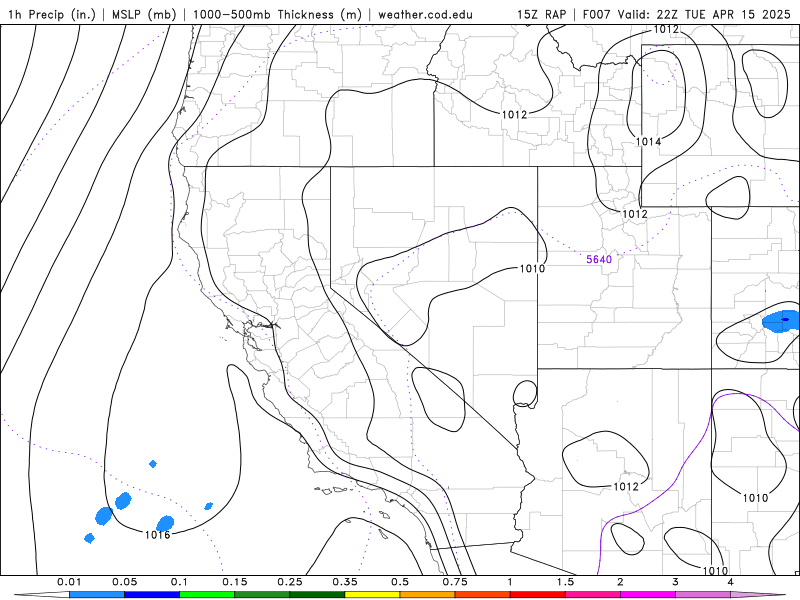Click the '15Z RAP' model run label

pos(541,14)
